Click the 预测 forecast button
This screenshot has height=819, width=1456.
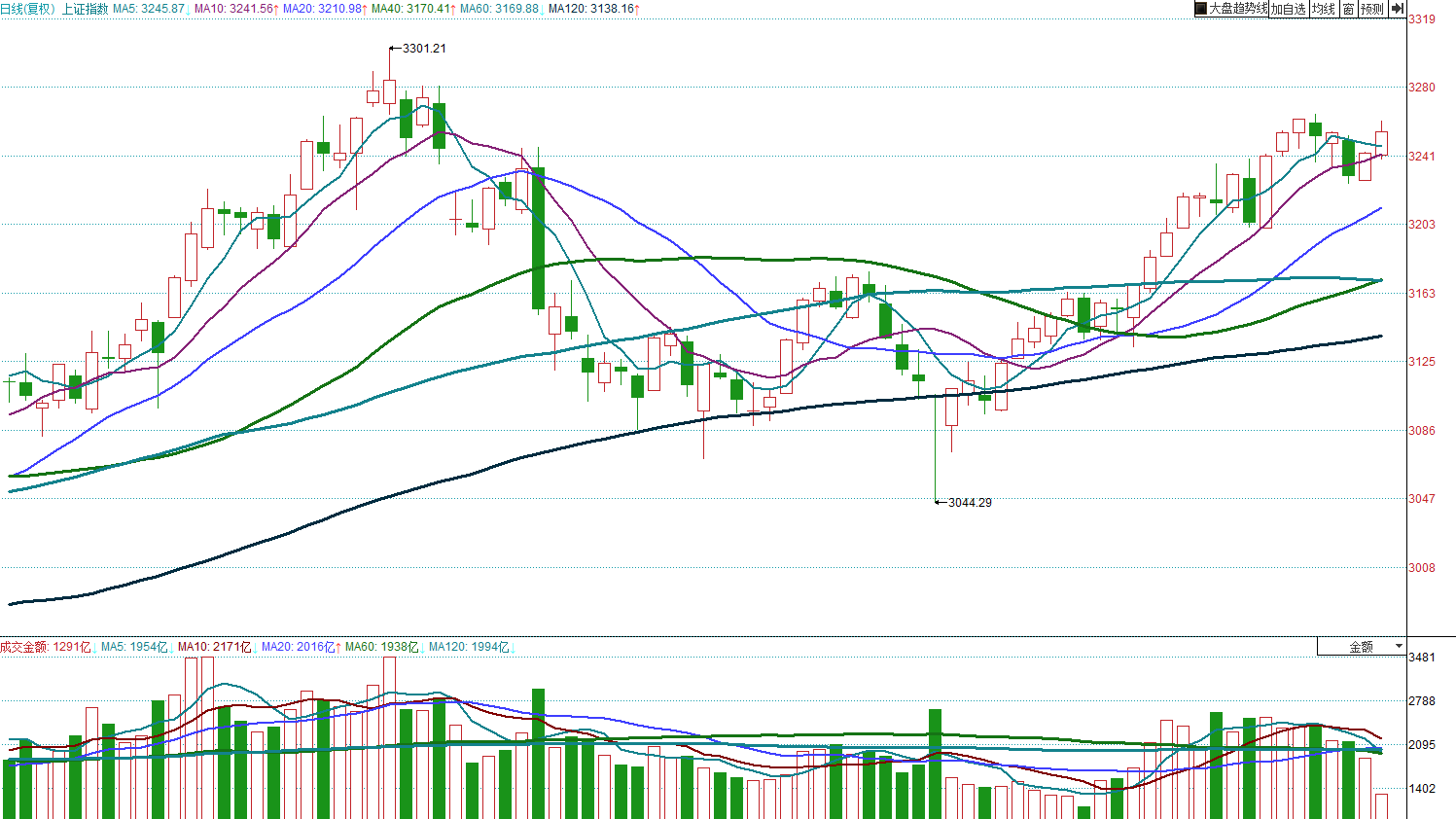[1371, 9]
